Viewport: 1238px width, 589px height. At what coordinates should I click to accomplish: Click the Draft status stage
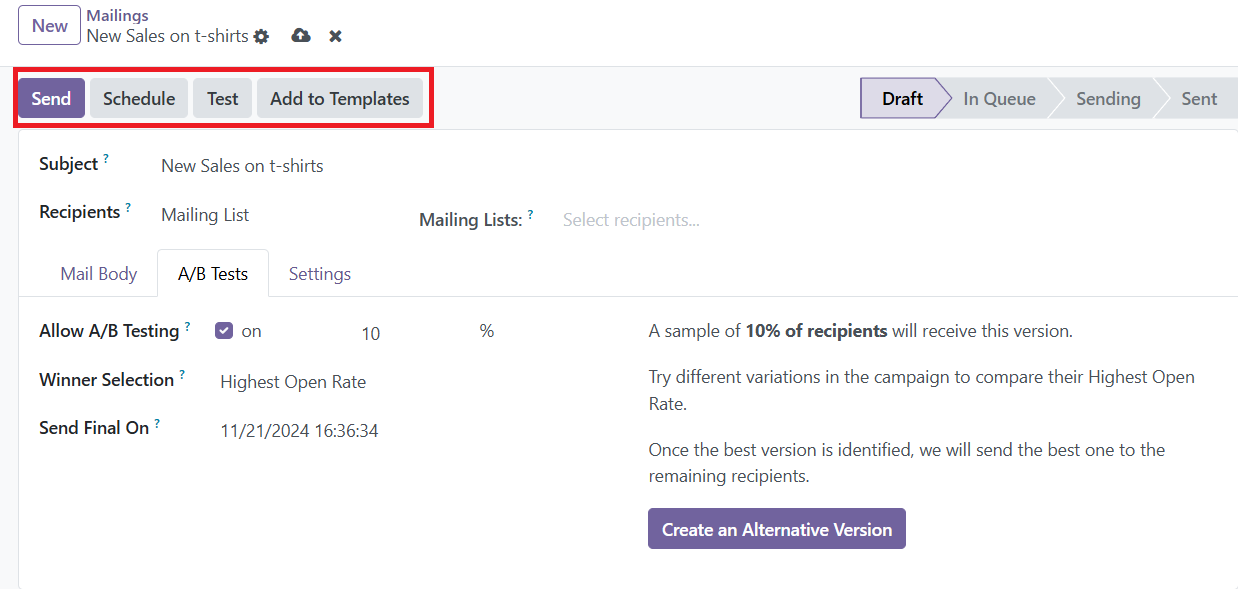(903, 99)
